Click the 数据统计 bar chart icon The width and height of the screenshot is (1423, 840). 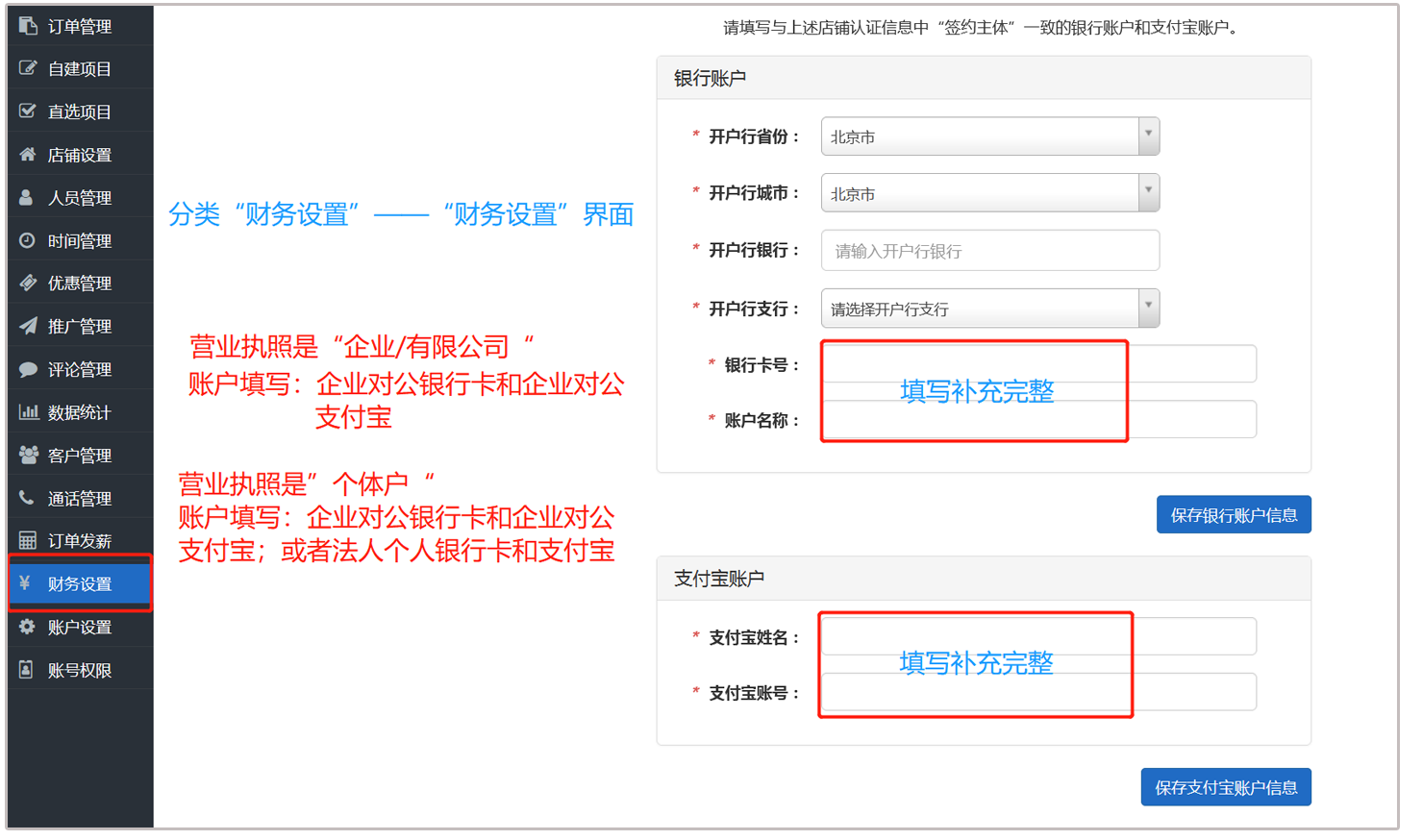click(x=28, y=412)
